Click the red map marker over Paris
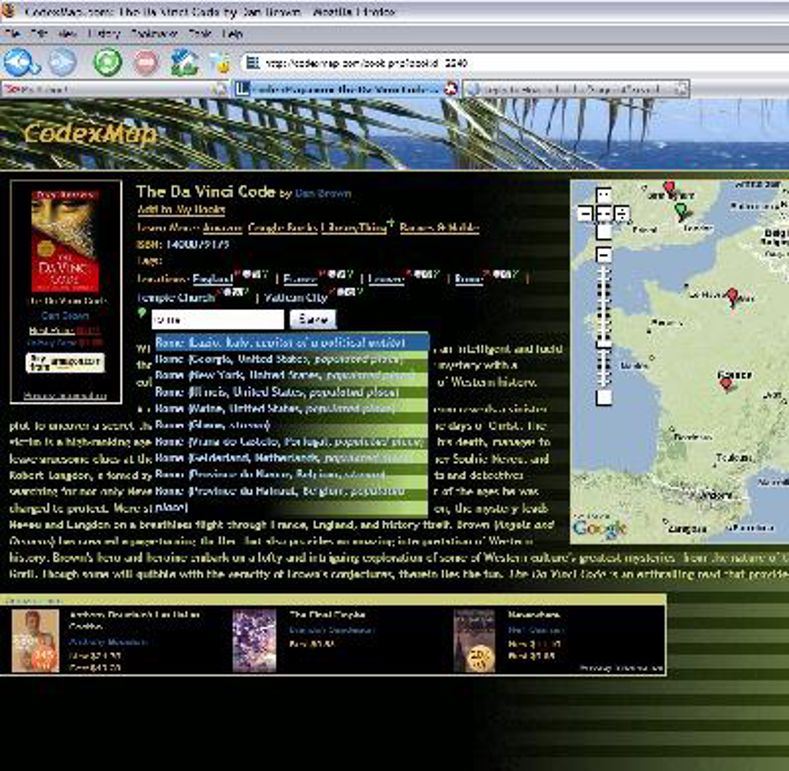The image size is (789, 771). pyautogui.click(x=733, y=296)
